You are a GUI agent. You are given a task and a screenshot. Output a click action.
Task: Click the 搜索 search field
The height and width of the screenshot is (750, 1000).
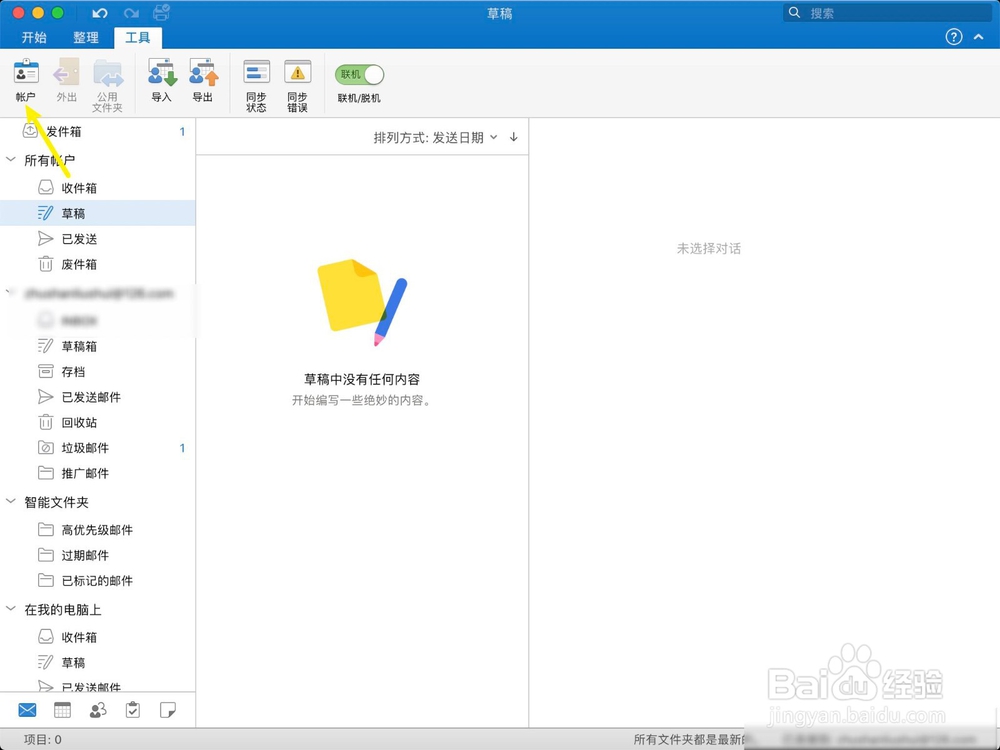click(x=887, y=12)
